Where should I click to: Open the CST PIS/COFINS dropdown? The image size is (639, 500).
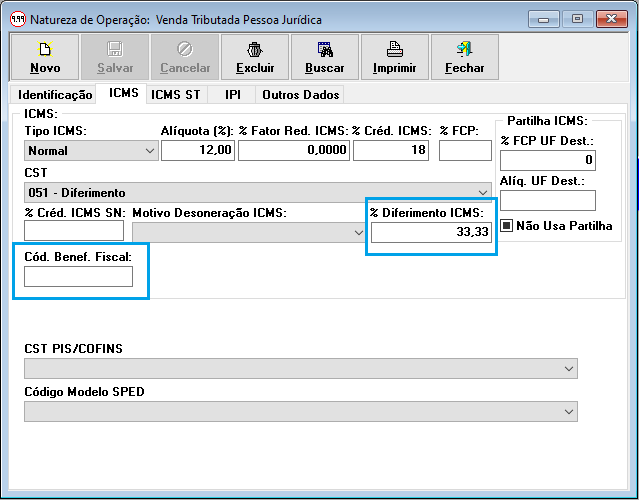(570, 369)
